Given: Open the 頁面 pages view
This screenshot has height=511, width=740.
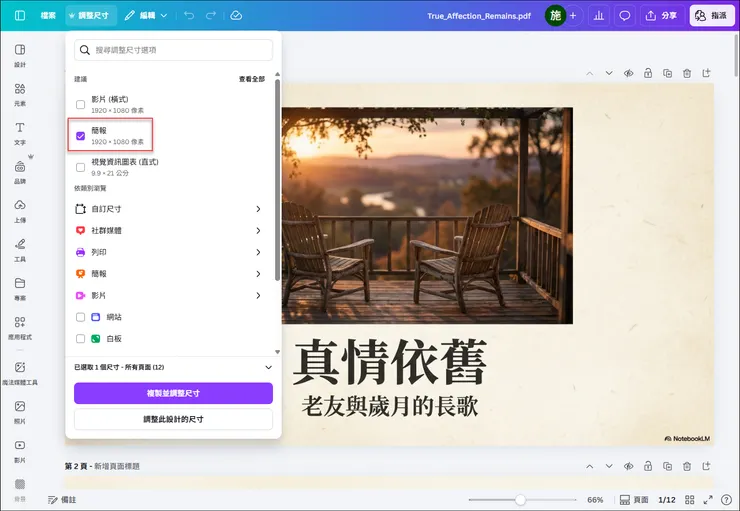Looking at the screenshot, I should click(x=634, y=500).
